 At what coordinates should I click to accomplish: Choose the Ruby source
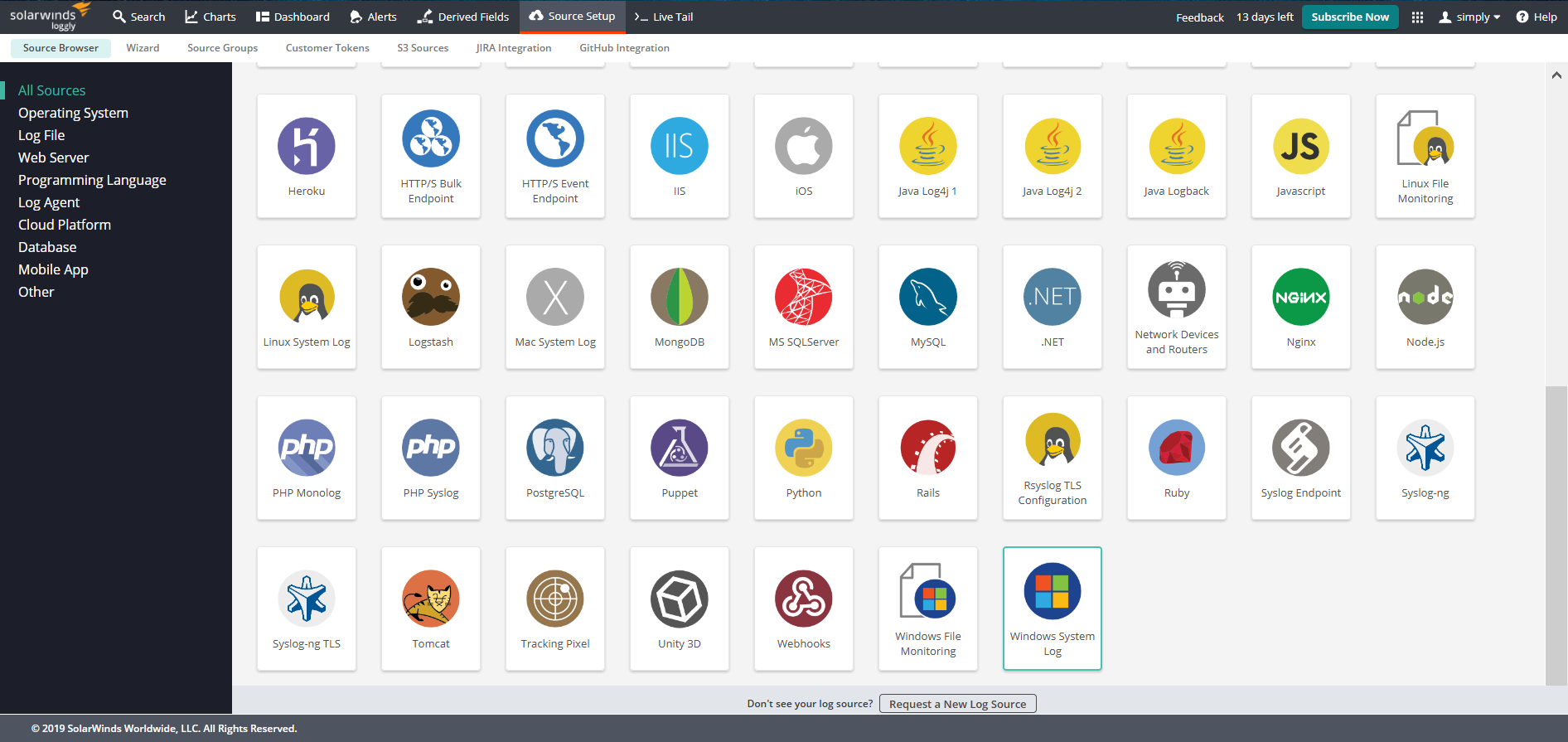click(x=1177, y=458)
